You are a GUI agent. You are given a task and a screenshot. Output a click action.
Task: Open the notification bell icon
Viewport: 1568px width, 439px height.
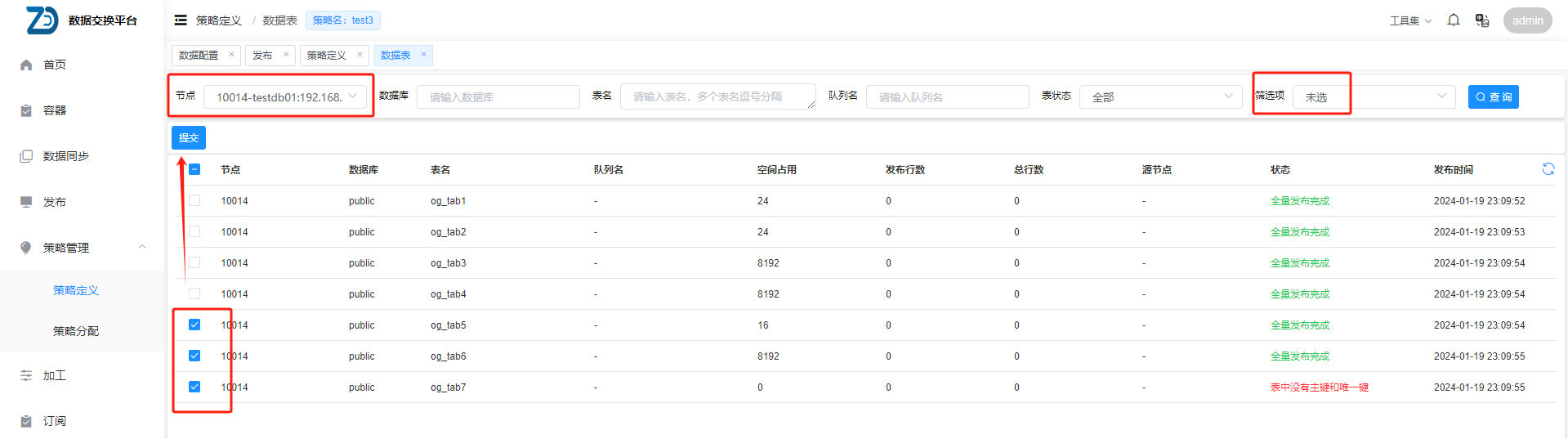1454,20
